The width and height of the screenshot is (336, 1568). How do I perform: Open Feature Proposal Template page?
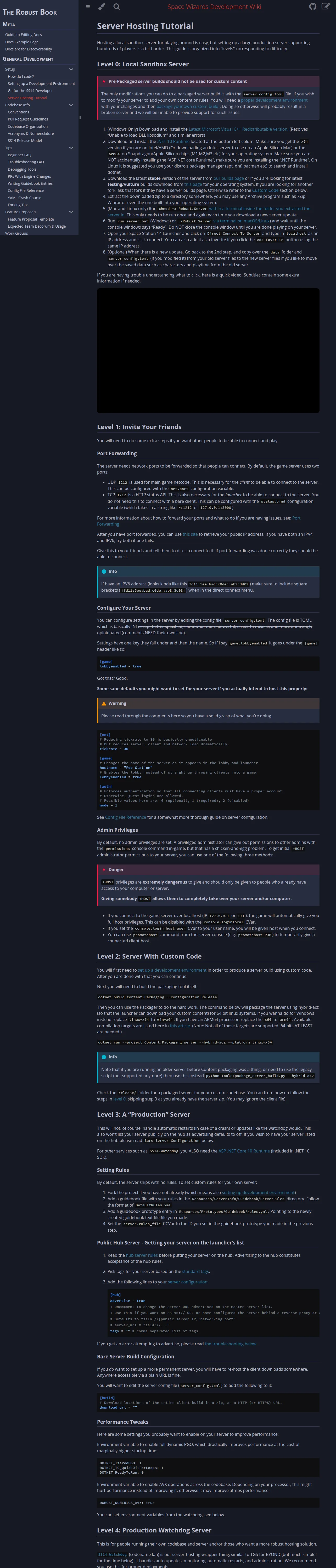tap(31, 219)
